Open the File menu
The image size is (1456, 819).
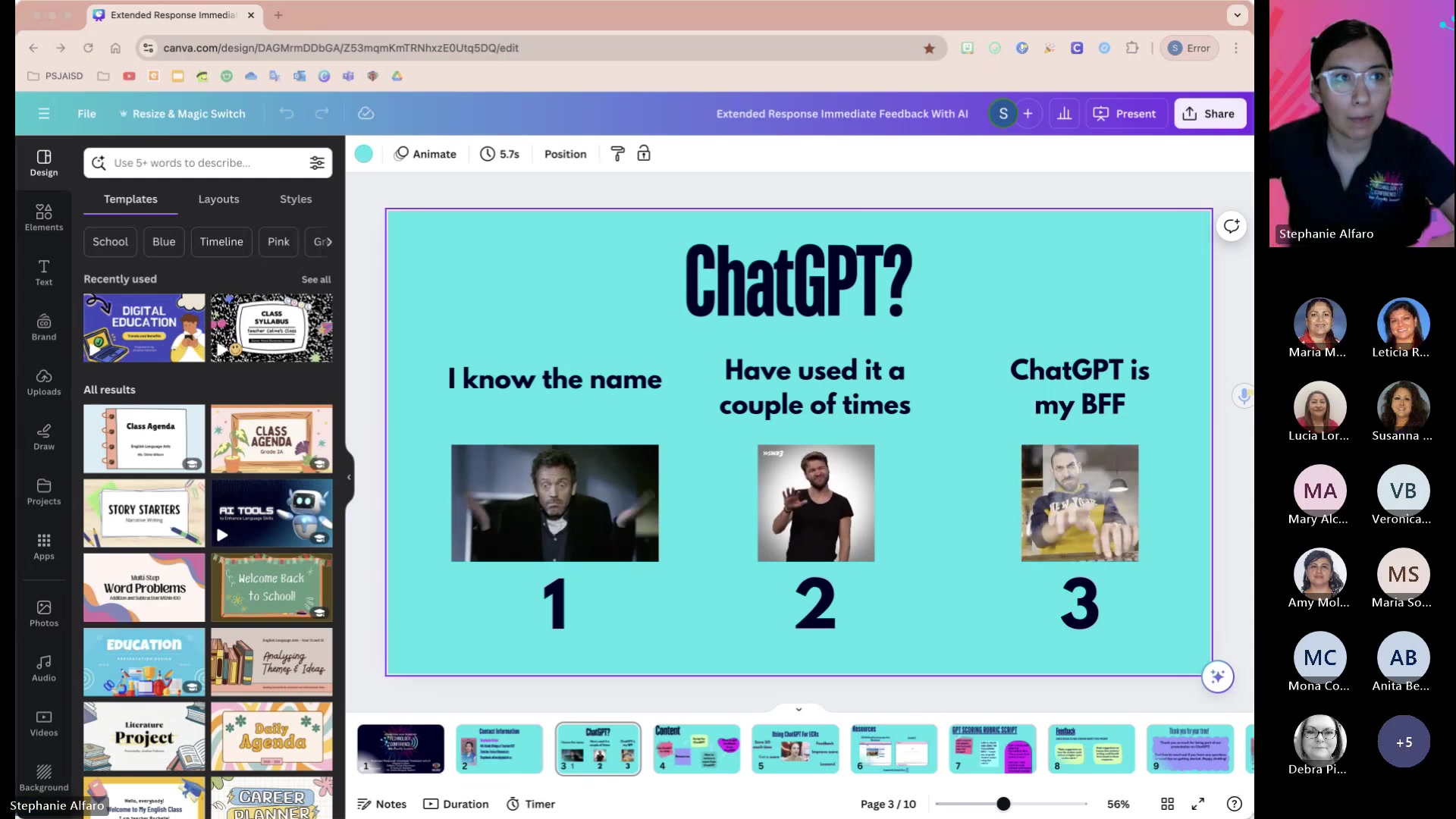86,113
